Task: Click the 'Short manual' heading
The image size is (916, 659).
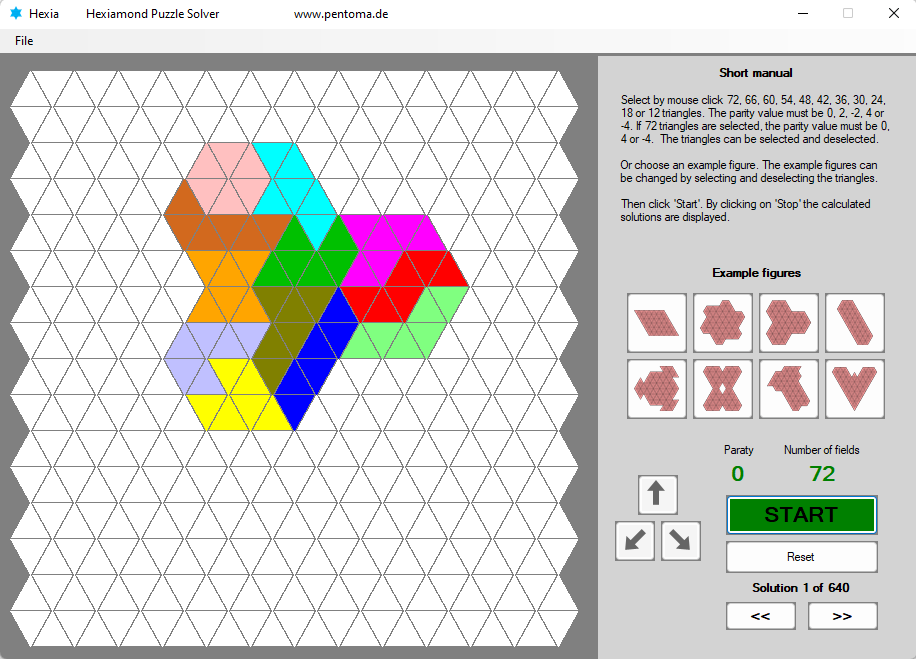Action: 756,73
